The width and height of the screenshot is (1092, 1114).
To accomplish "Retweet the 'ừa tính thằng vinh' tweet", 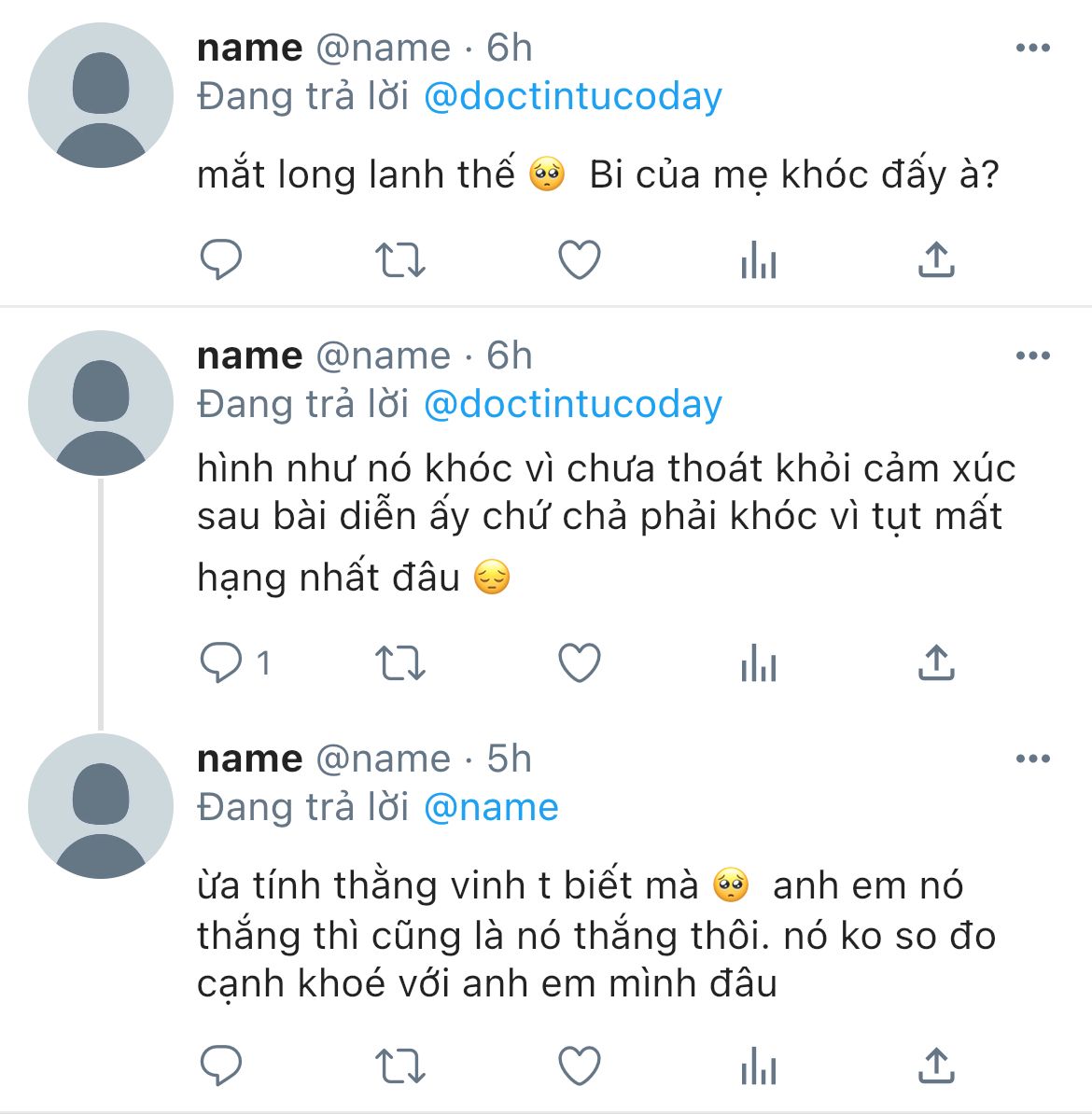I will tap(399, 1065).
